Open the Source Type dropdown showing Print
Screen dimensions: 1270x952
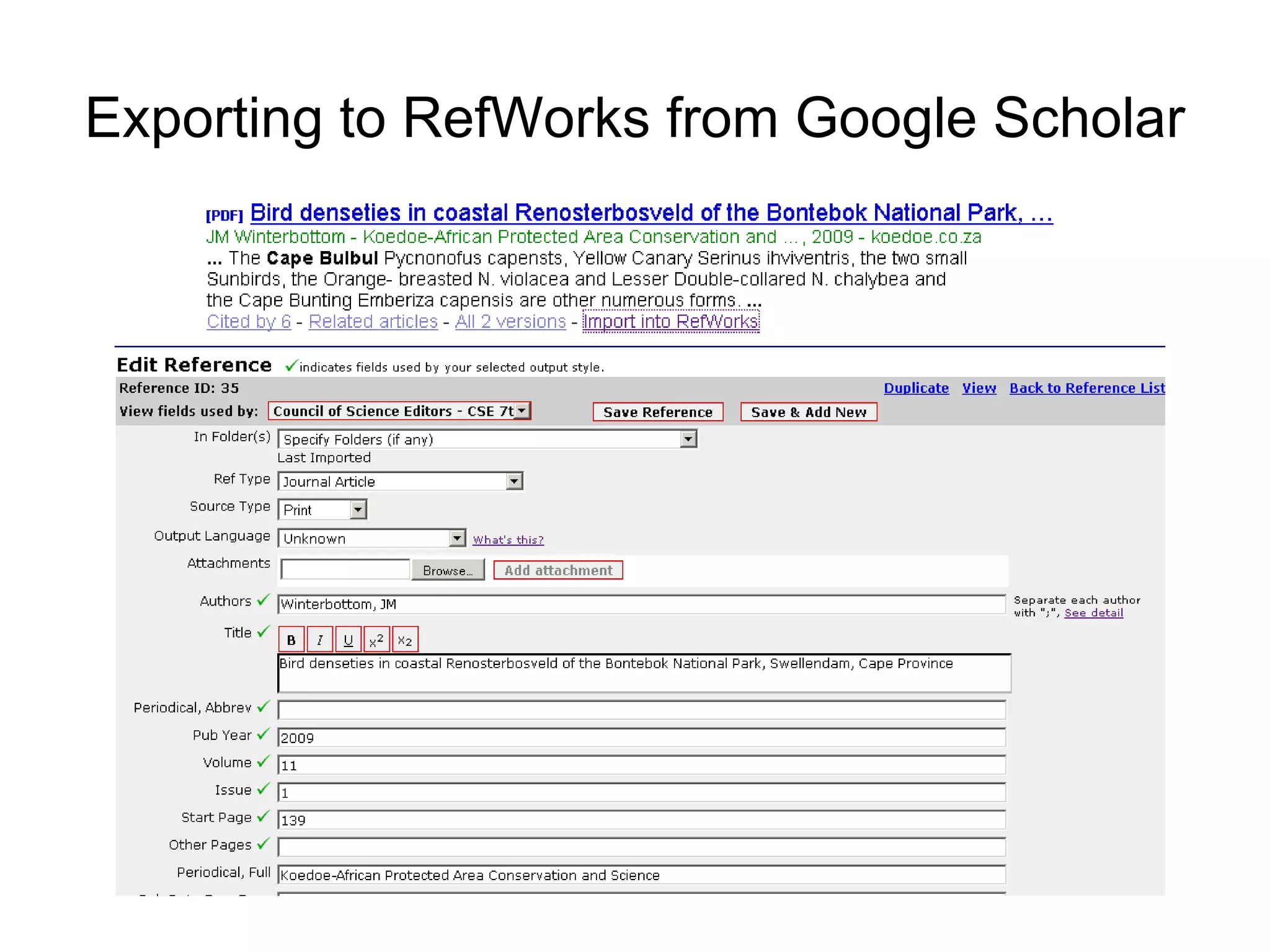coord(322,509)
